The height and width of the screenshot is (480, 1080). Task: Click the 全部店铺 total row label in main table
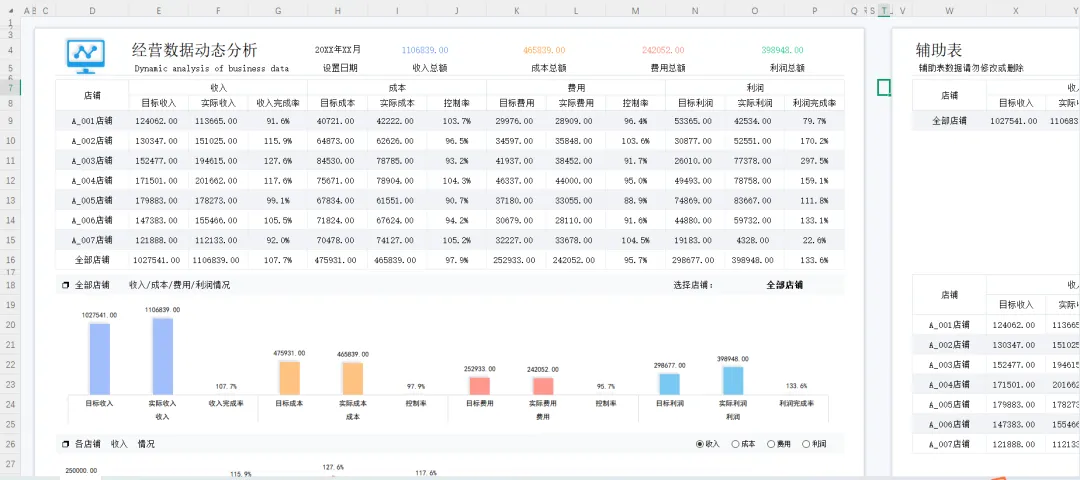pos(92,260)
